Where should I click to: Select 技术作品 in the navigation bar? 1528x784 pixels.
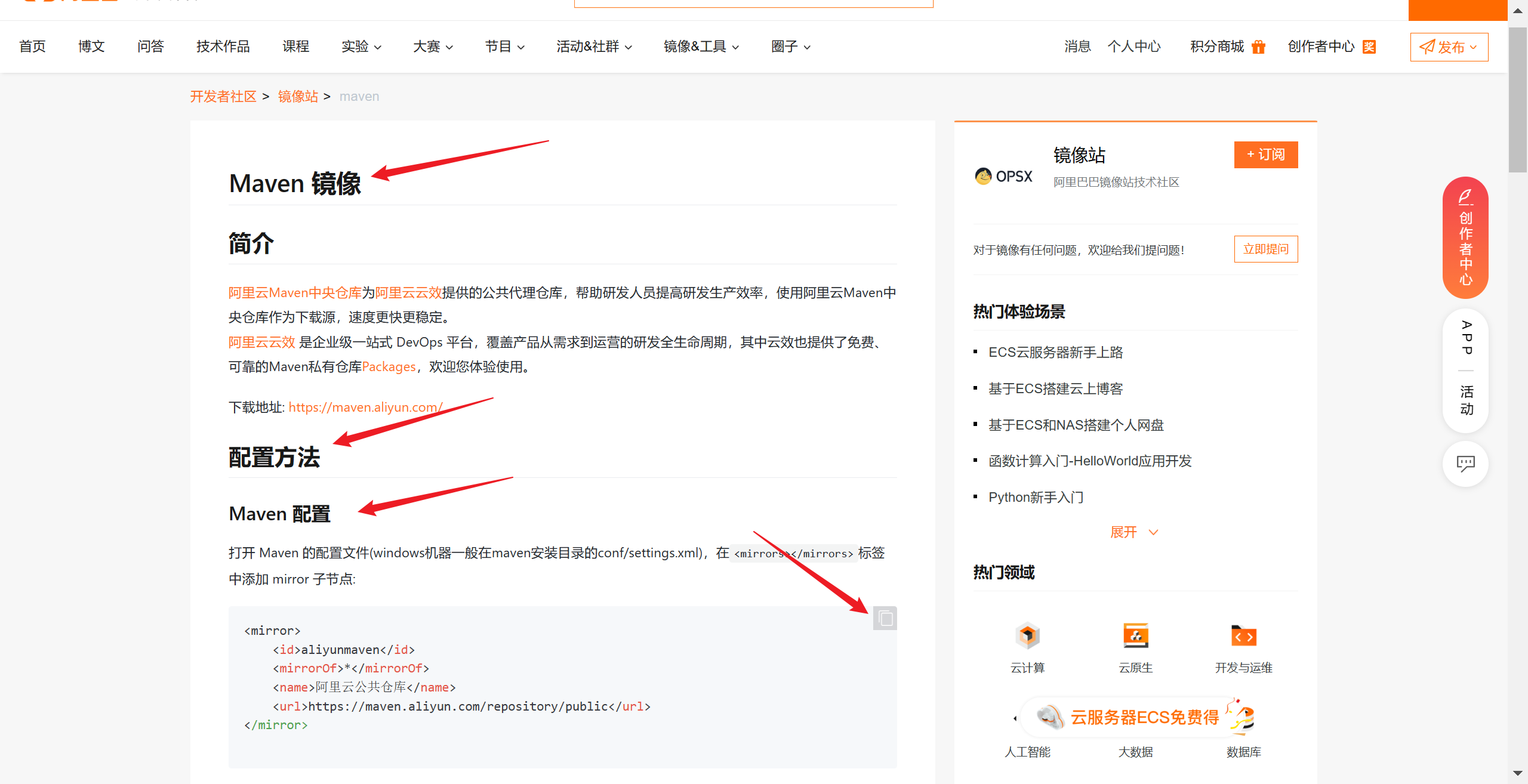[x=223, y=47]
